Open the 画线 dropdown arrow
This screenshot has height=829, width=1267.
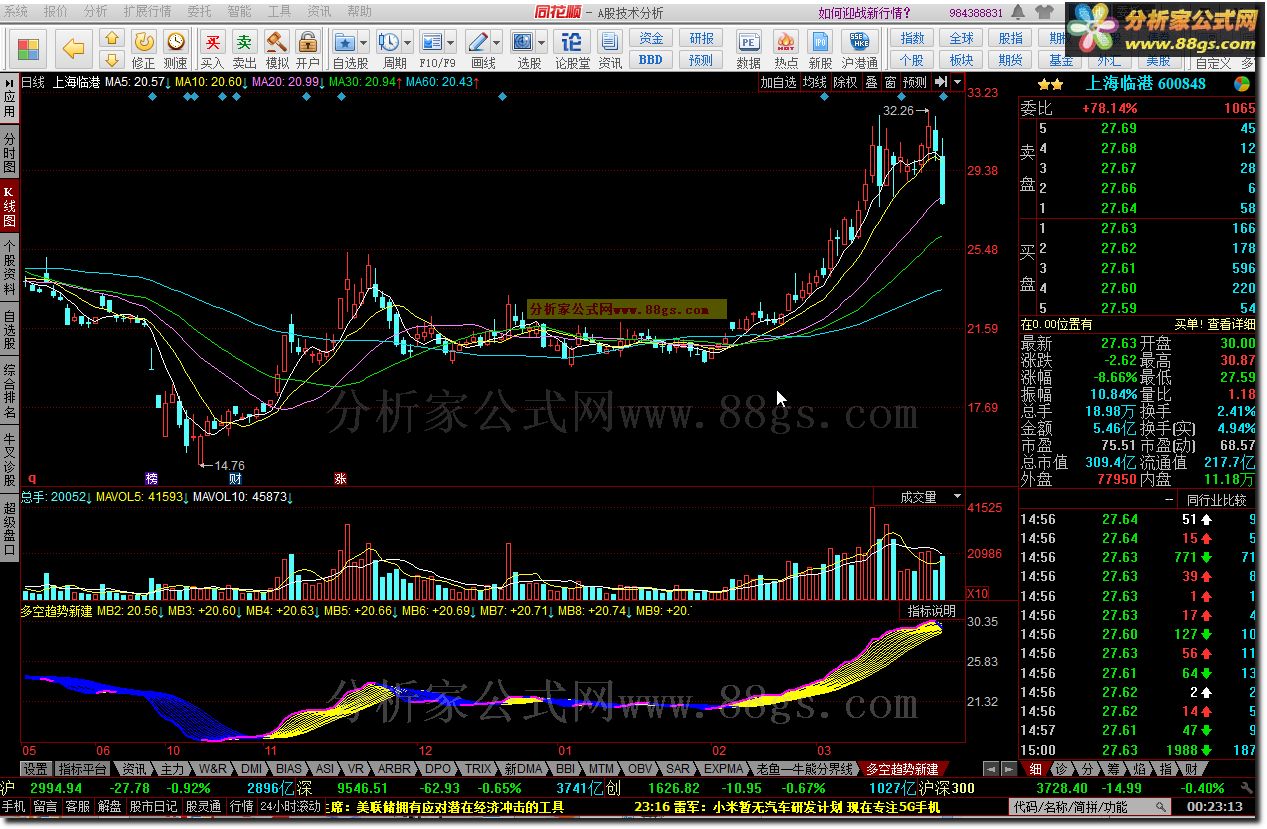click(x=496, y=42)
